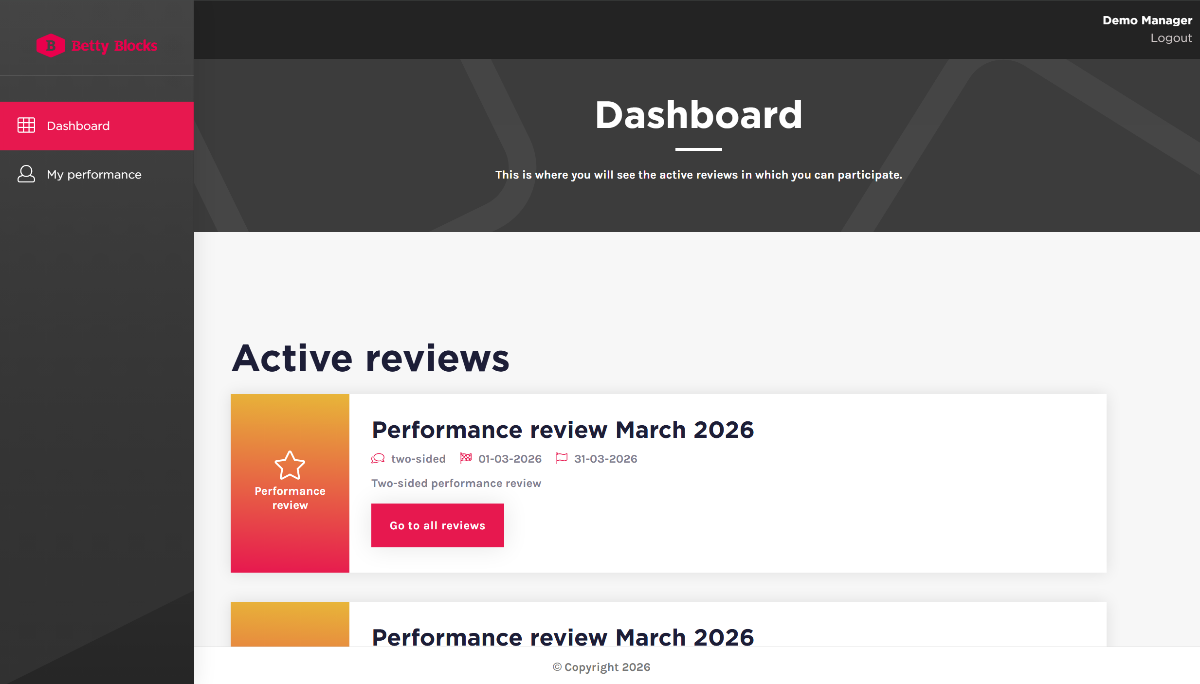Click the flag icon beside 31-03-2026
Image resolution: width=1200 pixels, height=684 pixels.
pyautogui.click(x=562, y=459)
